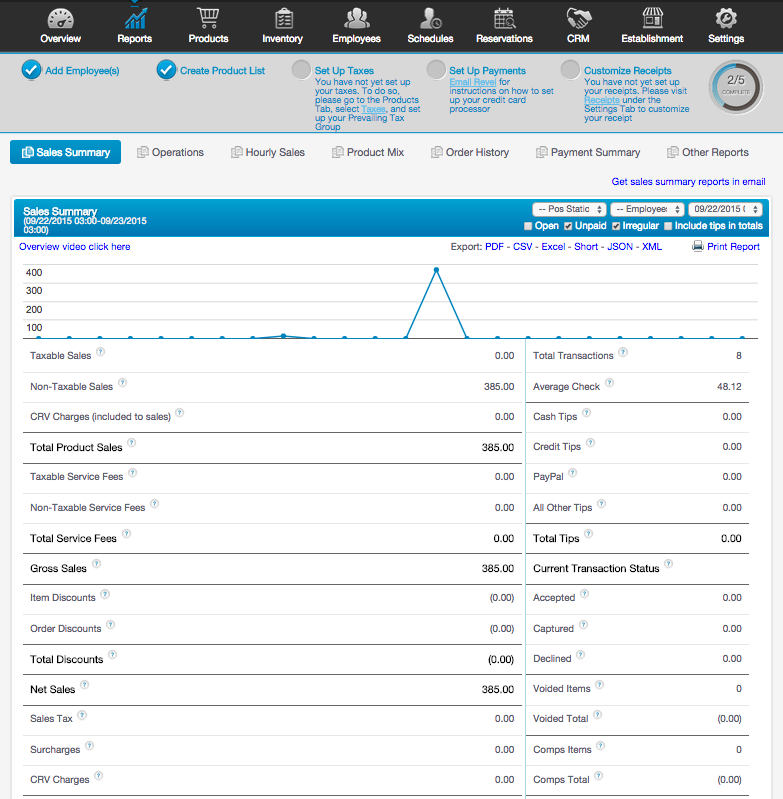The width and height of the screenshot is (783, 799).
Task: Click help icon next to Average Check
Action: tap(609, 383)
